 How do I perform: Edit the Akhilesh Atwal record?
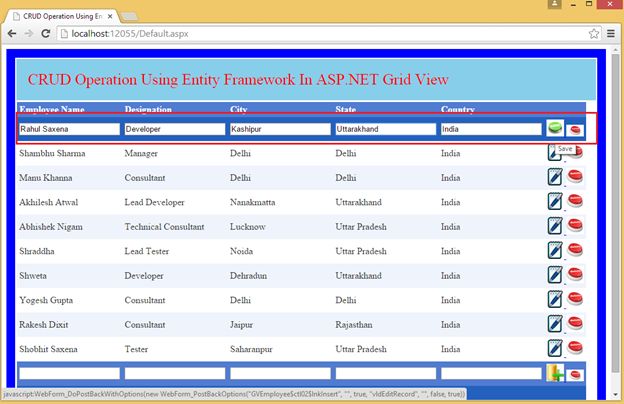555,201
